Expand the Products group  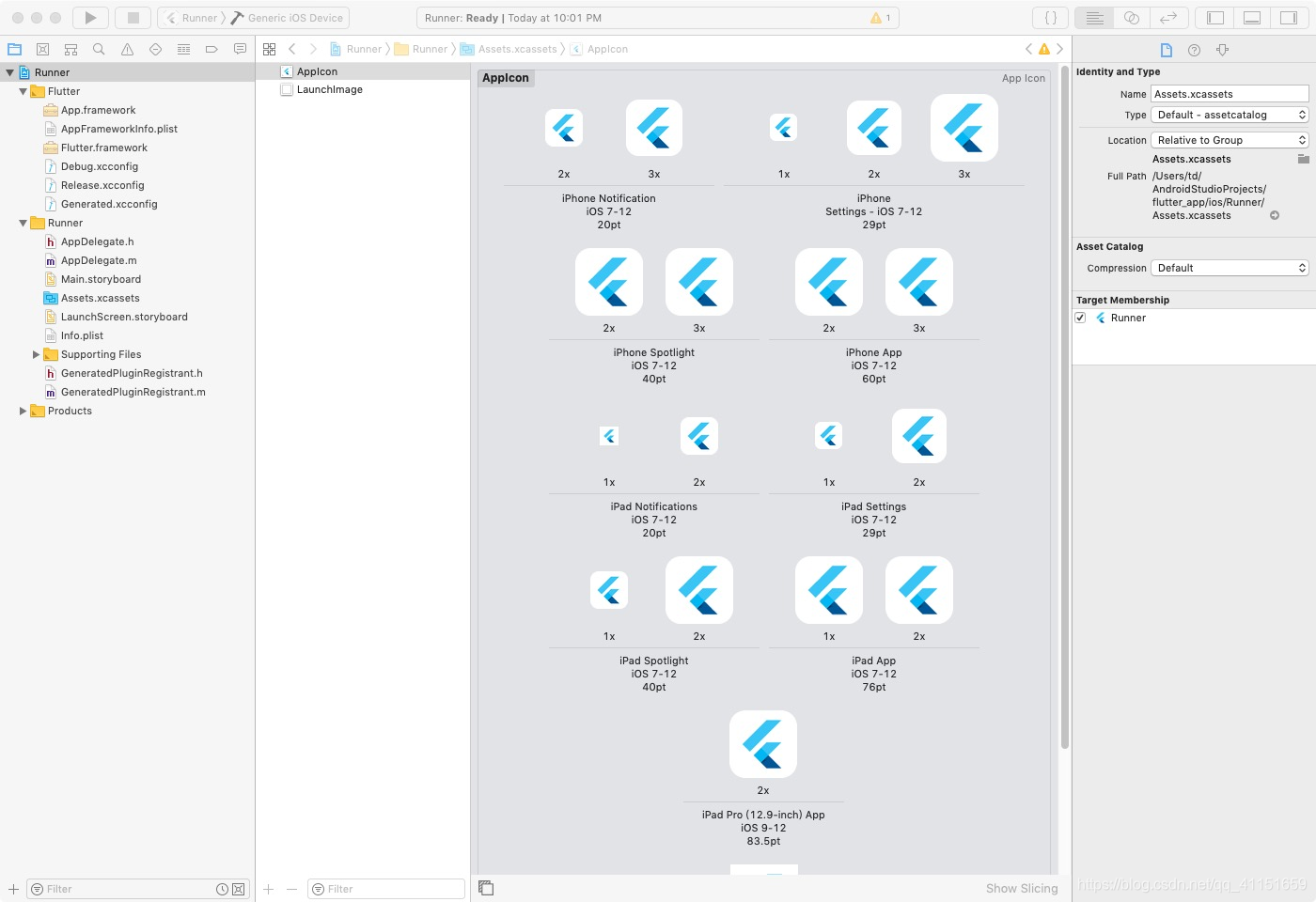pos(23,411)
